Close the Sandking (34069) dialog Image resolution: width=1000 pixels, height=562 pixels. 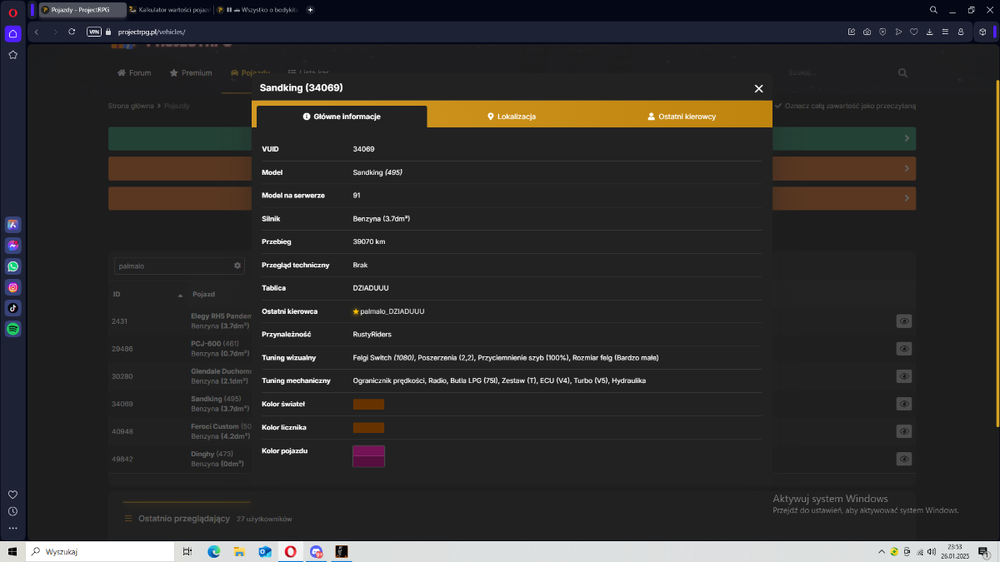tap(758, 89)
